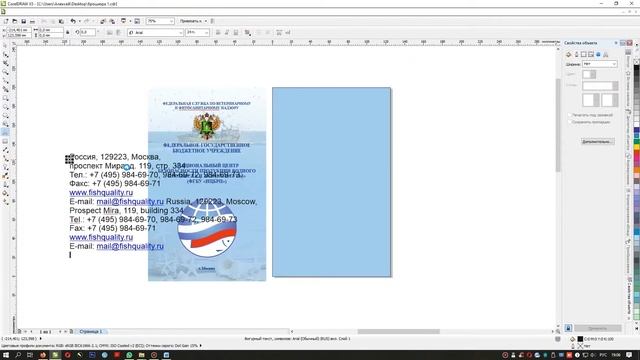Open the Arial font list dropdown
The width and height of the screenshot is (640, 360).
click(x=180, y=32)
